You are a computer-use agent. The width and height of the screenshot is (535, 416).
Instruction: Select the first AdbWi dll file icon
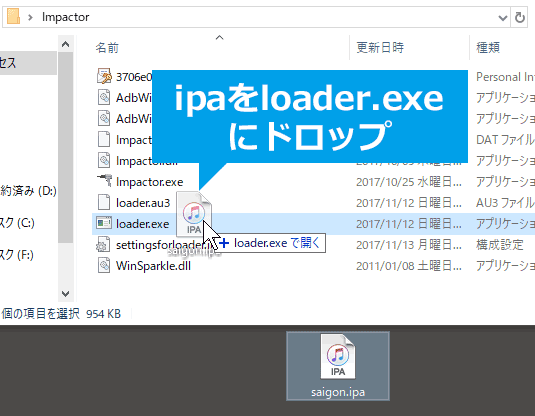tap(104, 97)
